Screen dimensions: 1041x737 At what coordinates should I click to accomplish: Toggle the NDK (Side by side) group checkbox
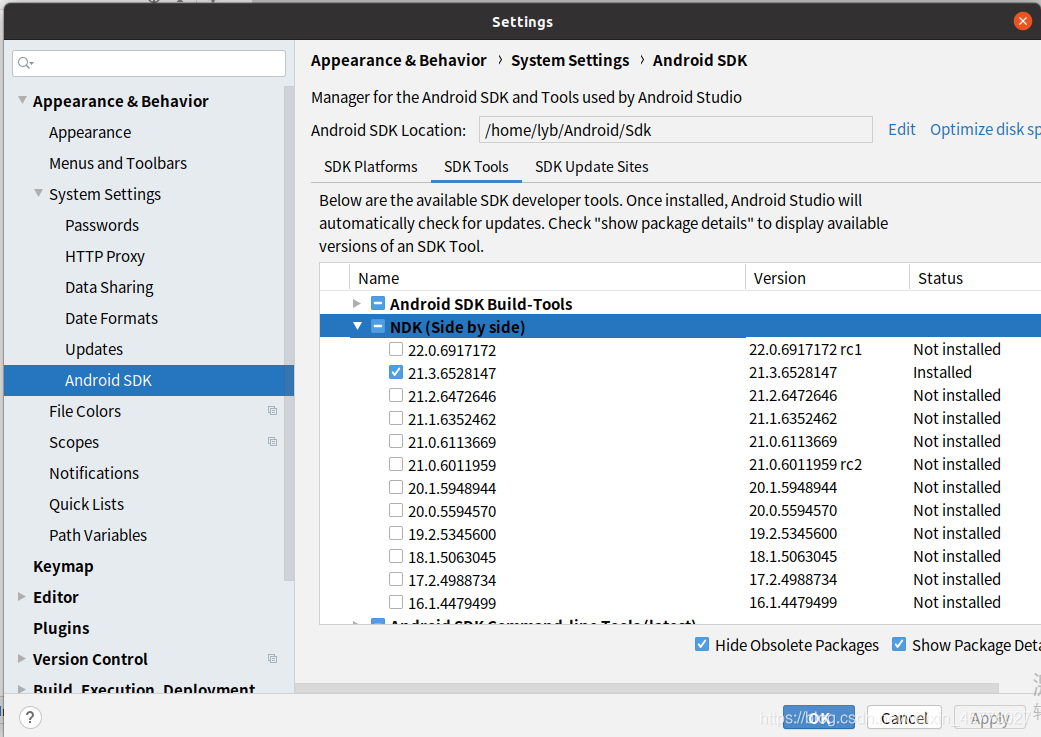[x=378, y=327]
